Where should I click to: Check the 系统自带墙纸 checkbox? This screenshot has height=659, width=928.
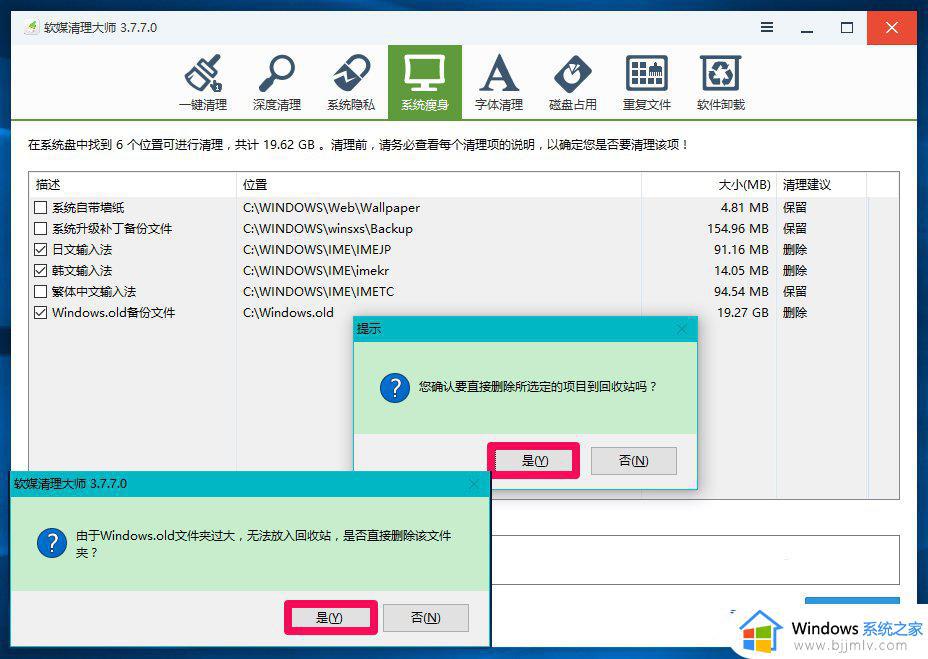pyautogui.click(x=40, y=208)
